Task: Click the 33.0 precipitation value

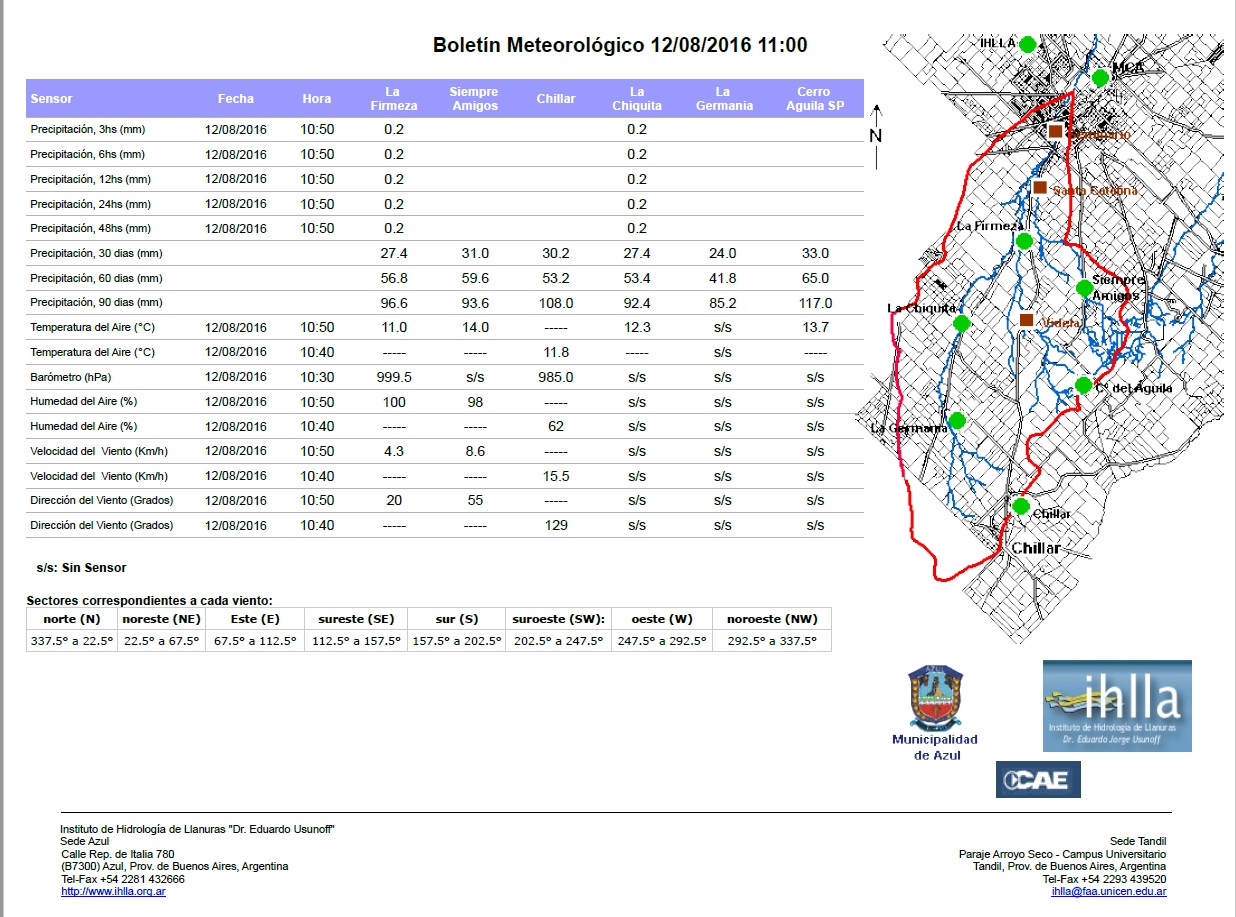Action: pos(815,254)
